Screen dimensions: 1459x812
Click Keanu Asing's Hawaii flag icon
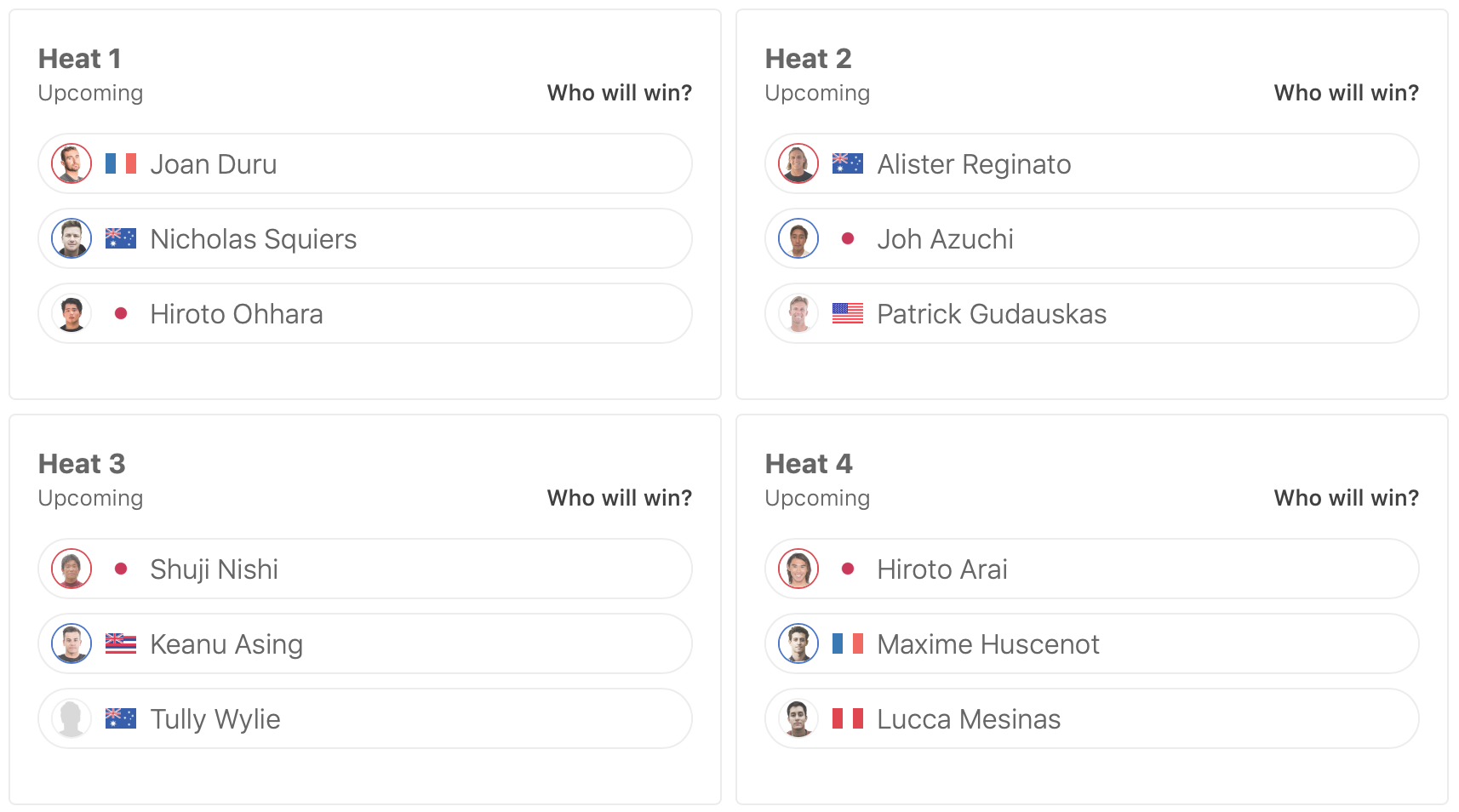[x=121, y=643]
